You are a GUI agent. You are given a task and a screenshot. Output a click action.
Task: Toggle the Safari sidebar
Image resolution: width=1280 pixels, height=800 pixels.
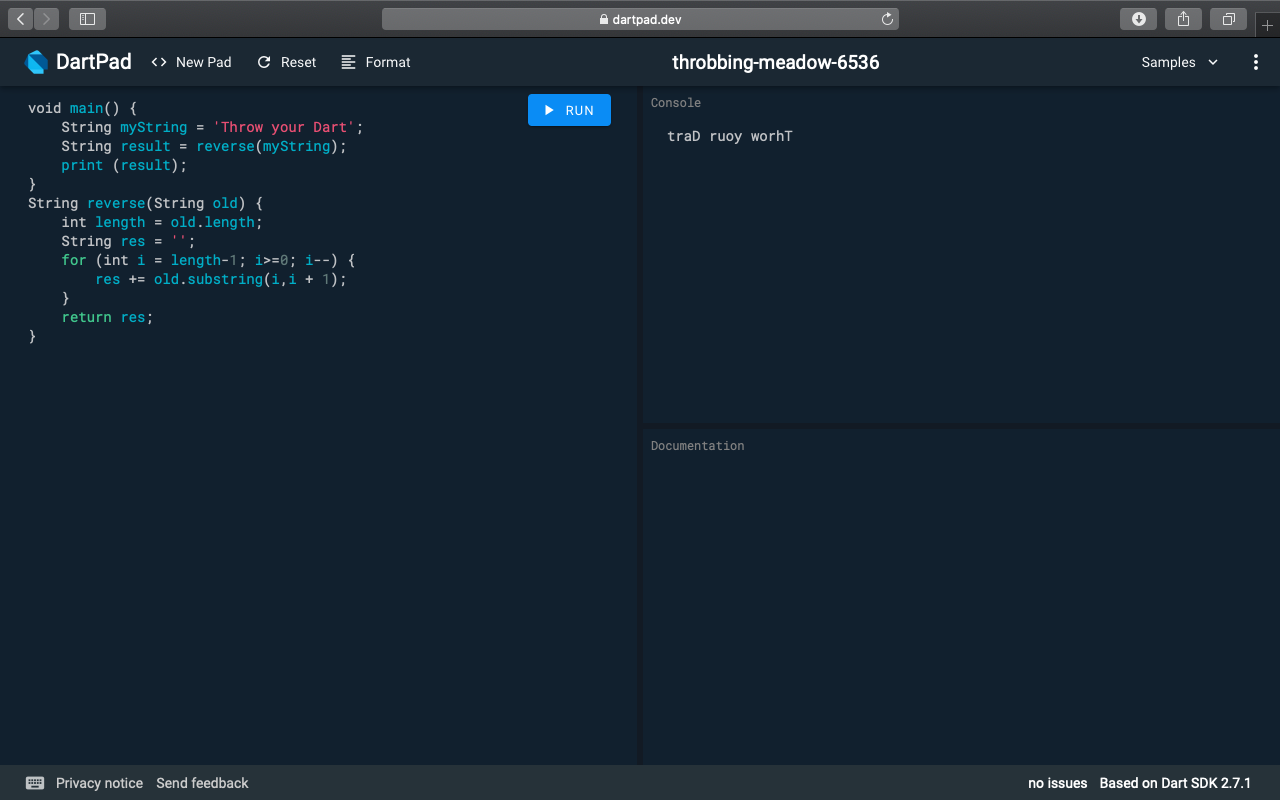point(87,18)
